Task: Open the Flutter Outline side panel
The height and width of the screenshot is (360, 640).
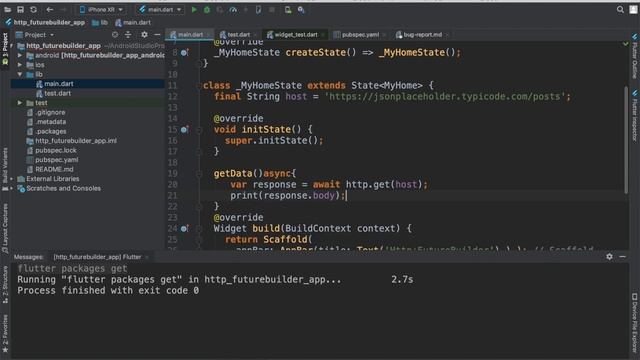Action: [635, 56]
